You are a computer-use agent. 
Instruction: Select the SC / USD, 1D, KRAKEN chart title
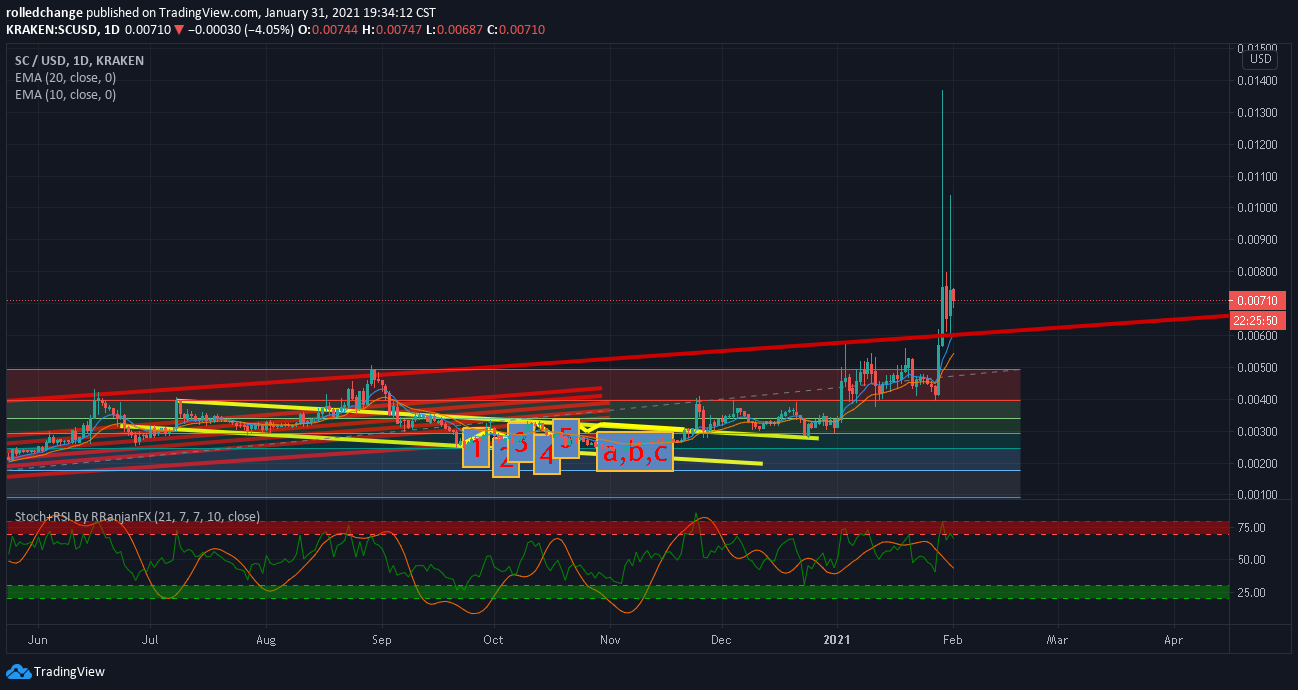(79, 60)
